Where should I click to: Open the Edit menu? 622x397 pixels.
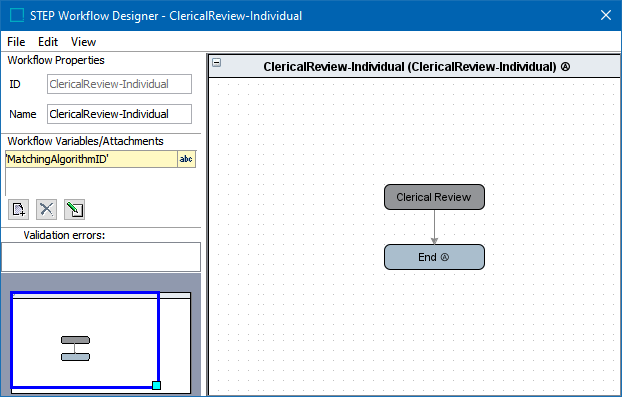tap(48, 42)
